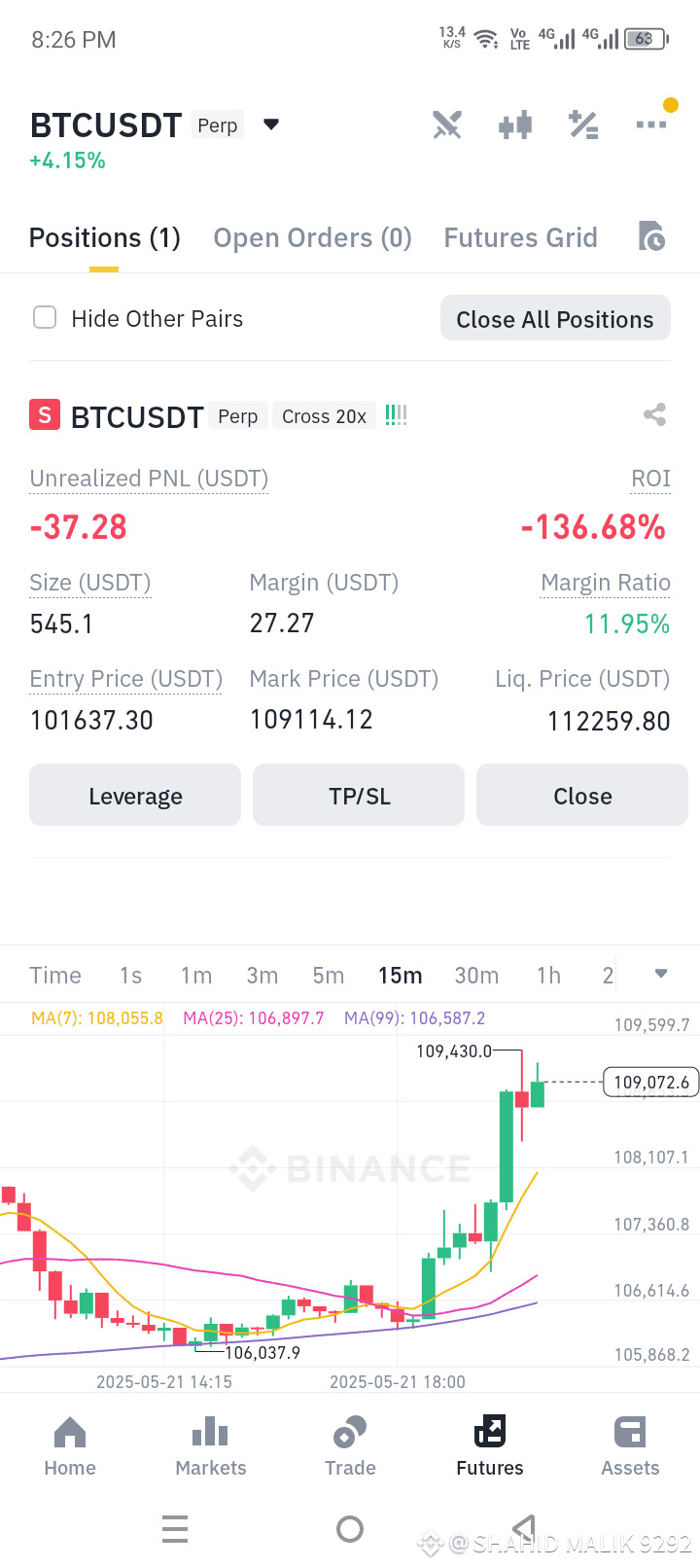Switch to the Open Orders (0) tab
700x1568 pixels.
(x=312, y=238)
